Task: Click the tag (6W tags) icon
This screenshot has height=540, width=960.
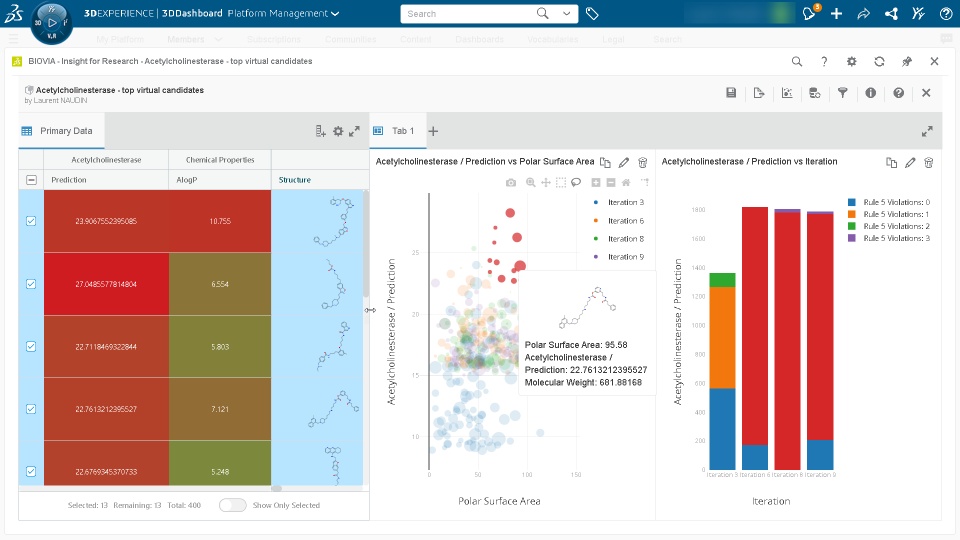Action: pyautogui.click(x=592, y=13)
